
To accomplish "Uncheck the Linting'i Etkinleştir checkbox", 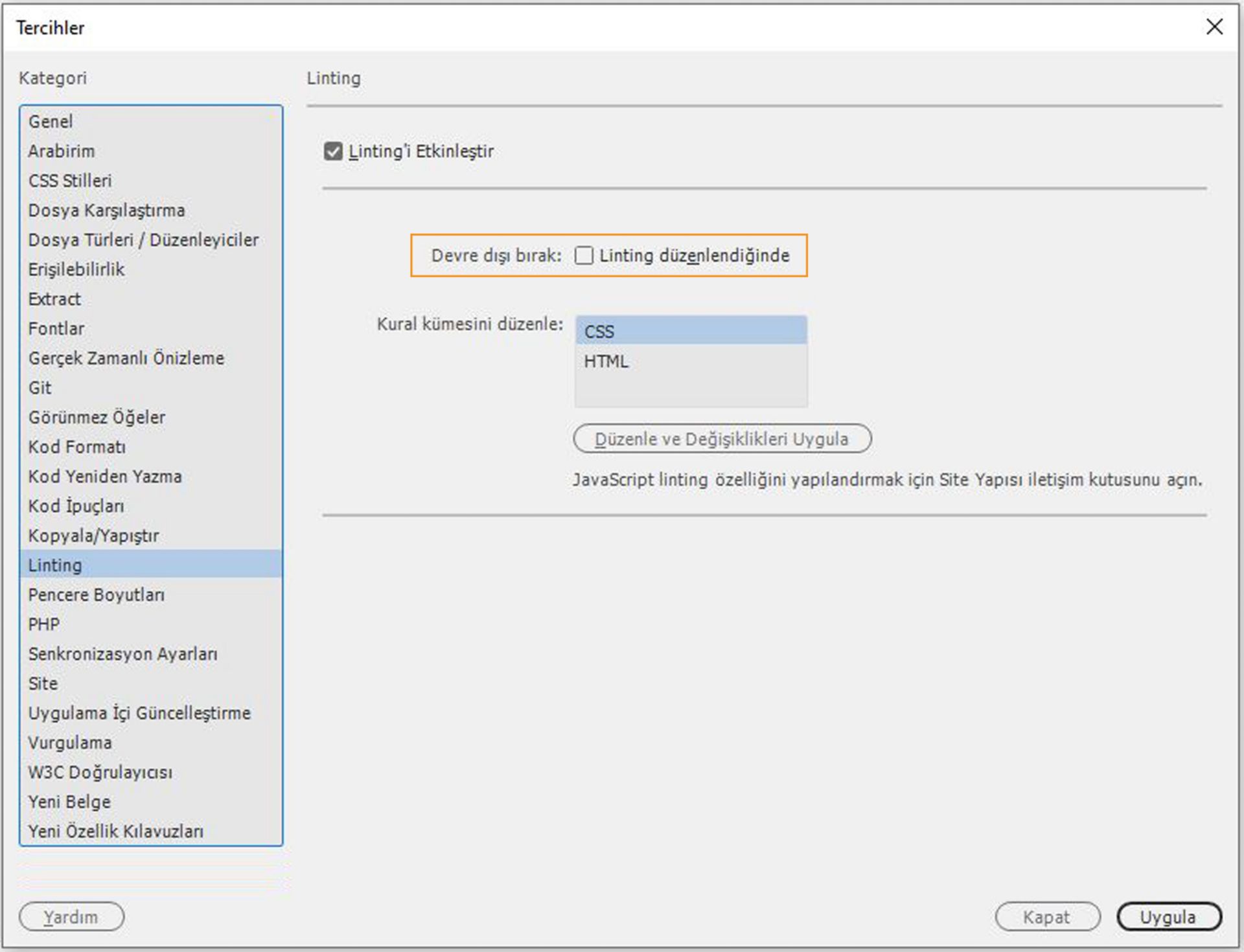I will (x=333, y=152).
